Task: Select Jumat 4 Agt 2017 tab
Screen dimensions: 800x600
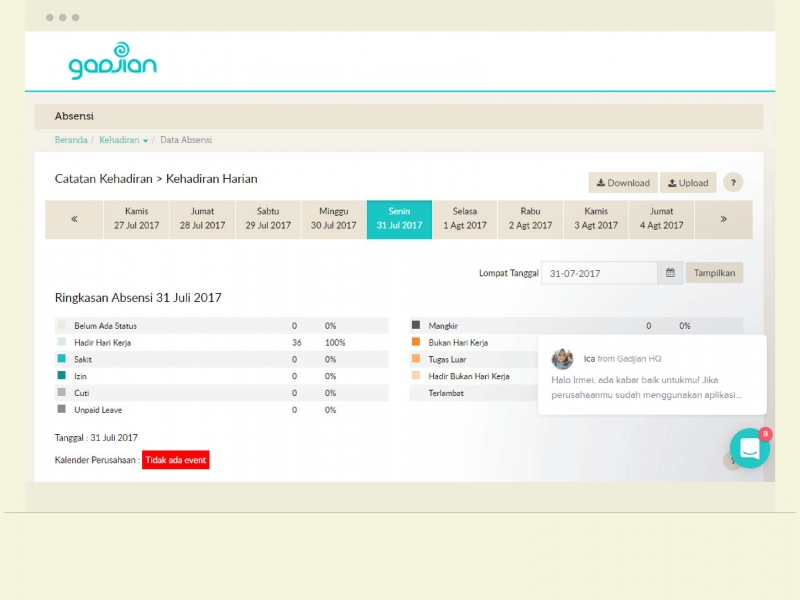Action: click(661, 219)
